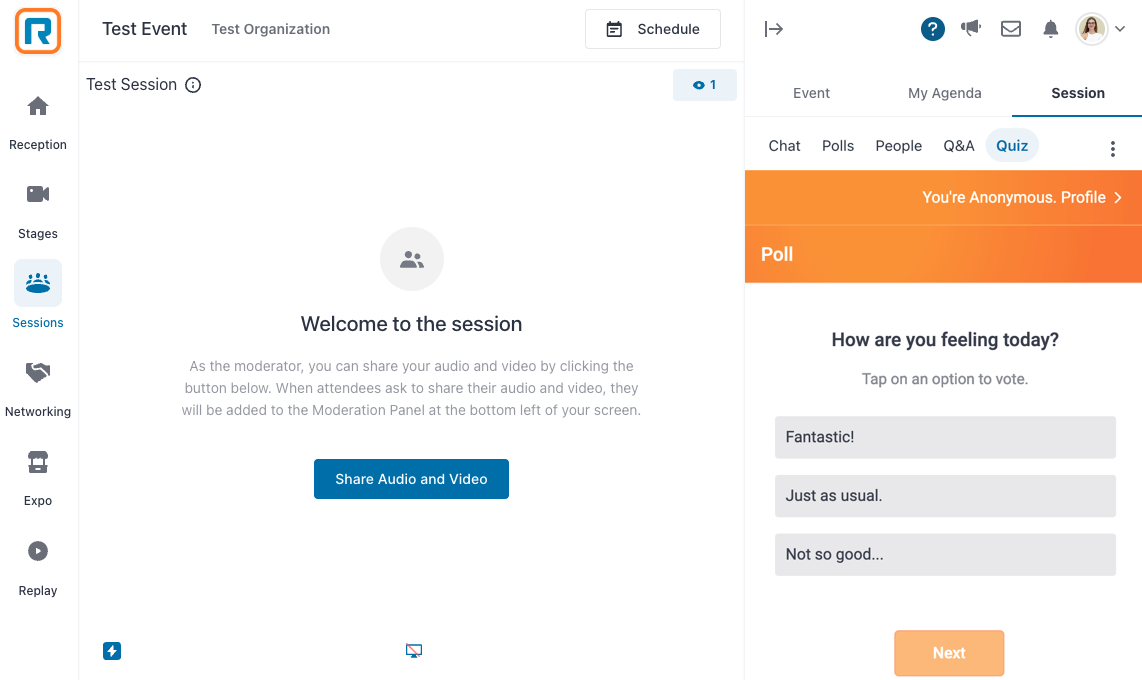The height and width of the screenshot is (680, 1142).
Task: Open messages envelope icon
Action: pos(1010,29)
